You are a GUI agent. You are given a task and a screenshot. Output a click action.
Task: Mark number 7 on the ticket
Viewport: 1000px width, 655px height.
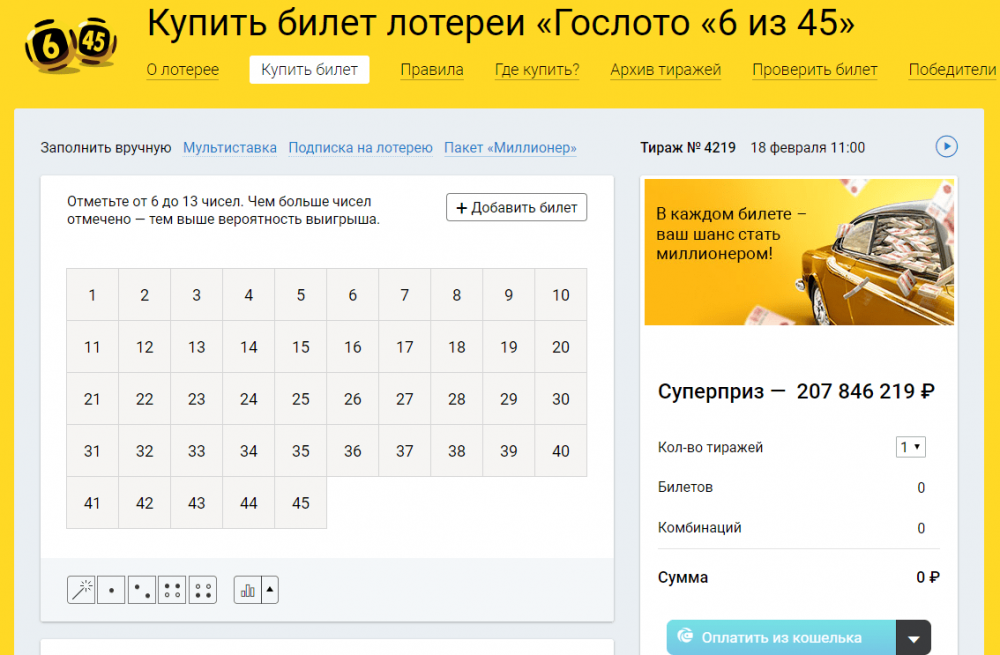tap(404, 295)
